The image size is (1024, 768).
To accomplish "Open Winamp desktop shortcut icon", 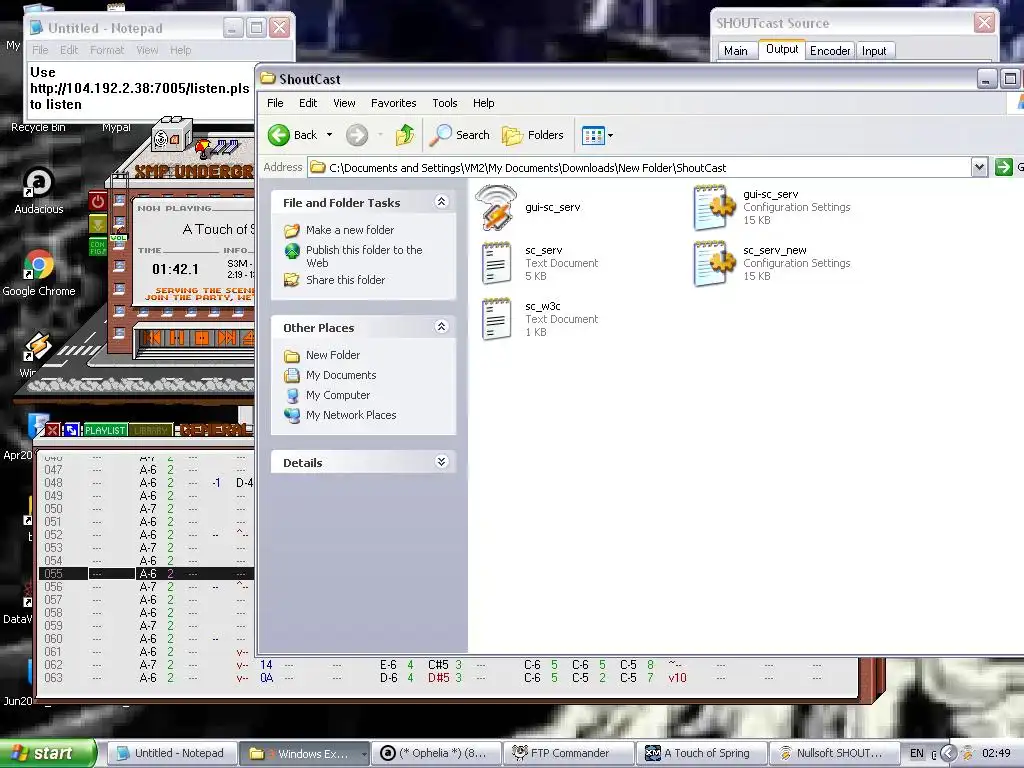I will [37, 347].
